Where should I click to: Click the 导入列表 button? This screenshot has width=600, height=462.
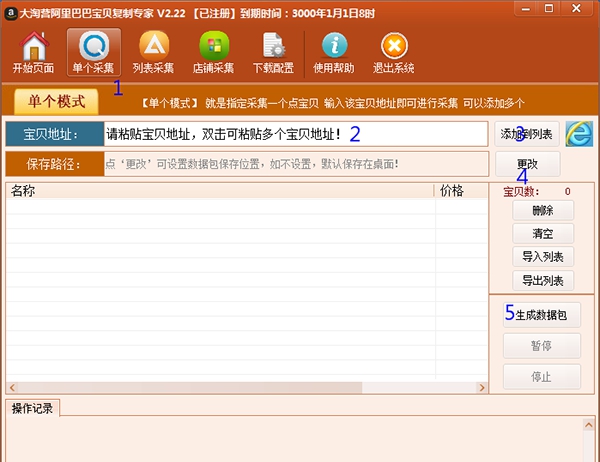pos(542,257)
